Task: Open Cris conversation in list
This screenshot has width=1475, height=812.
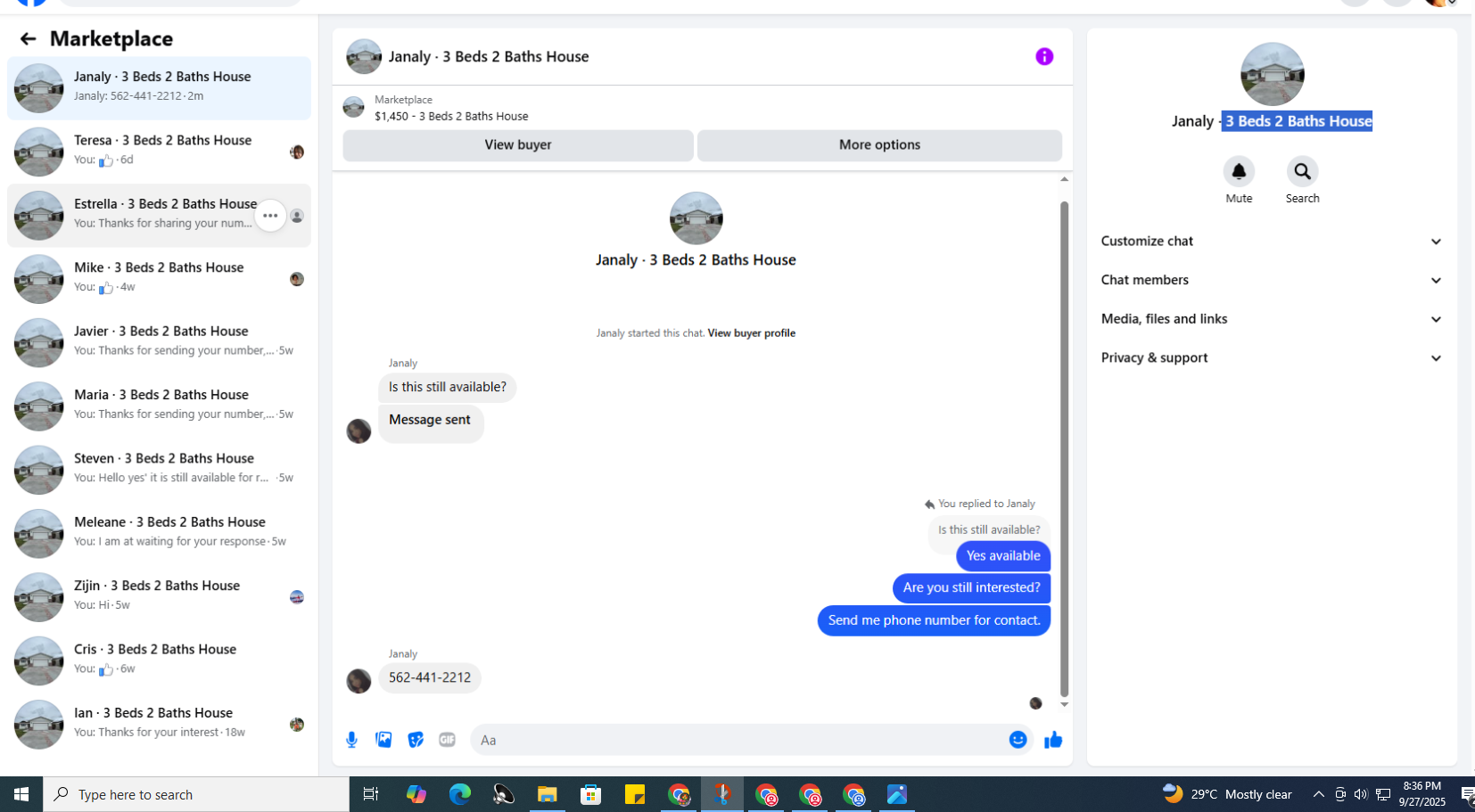Action: (159, 660)
